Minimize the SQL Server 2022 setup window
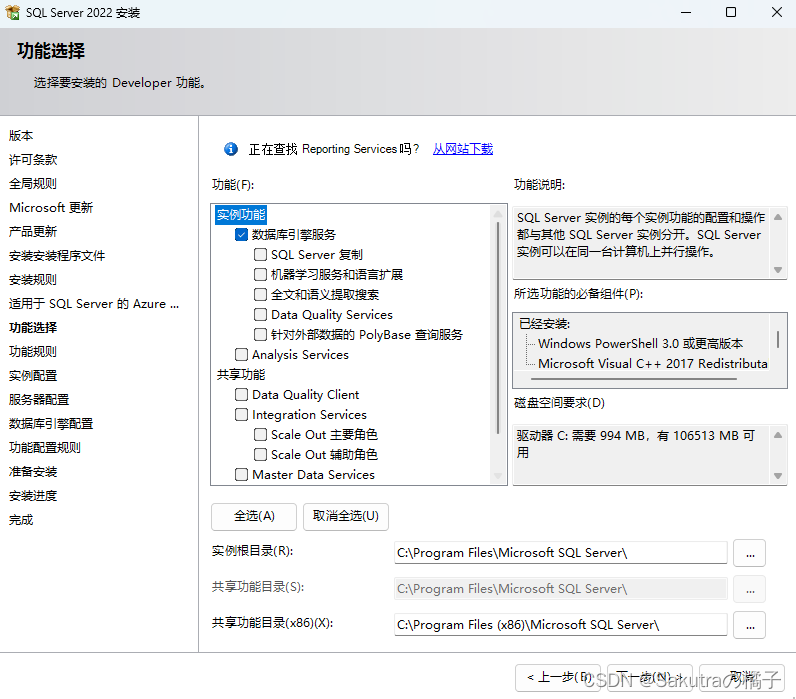 [x=686, y=12]
